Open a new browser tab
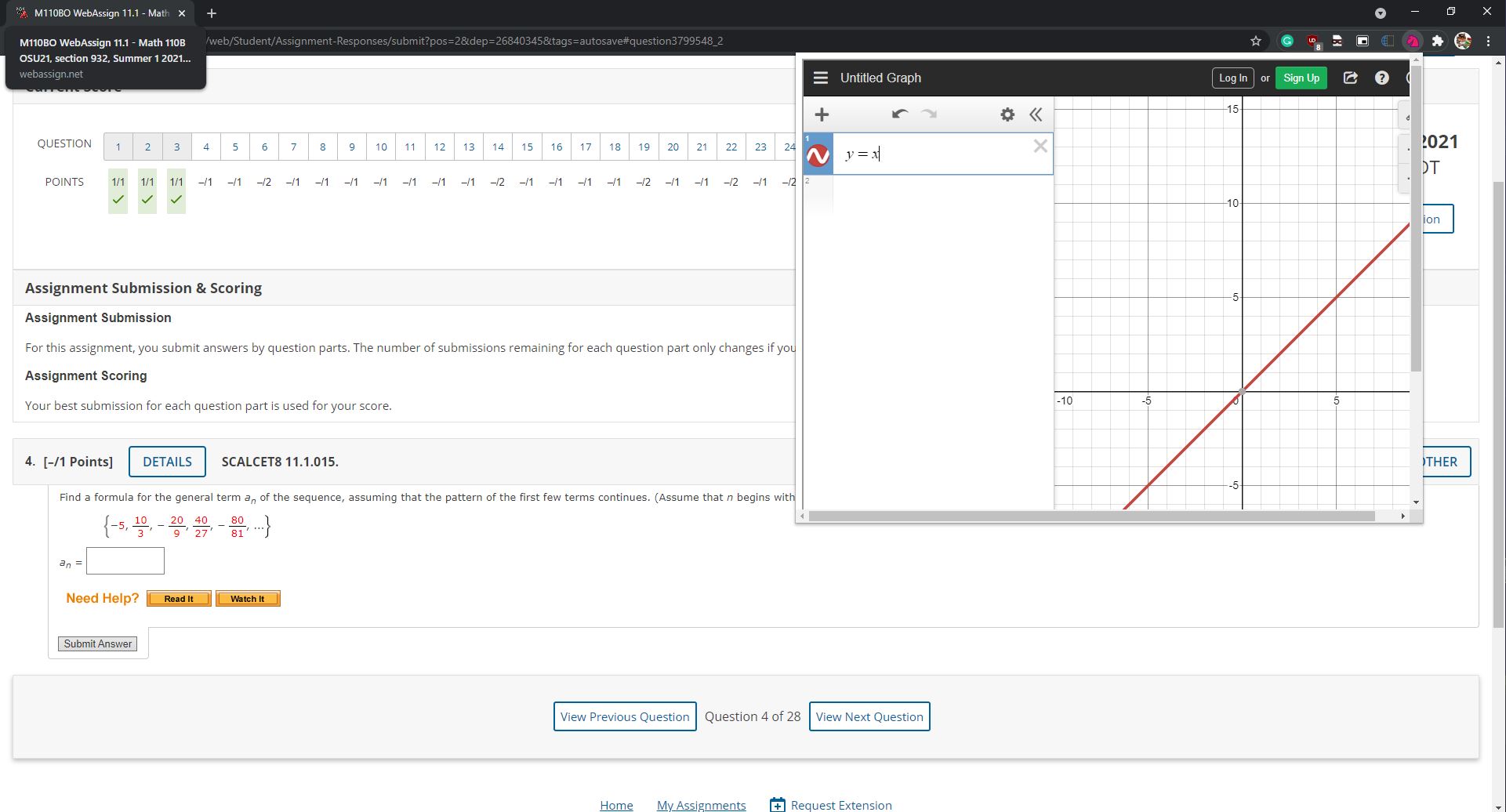Viewport: 1506px width, 812px height. click(x=210, y=13)
